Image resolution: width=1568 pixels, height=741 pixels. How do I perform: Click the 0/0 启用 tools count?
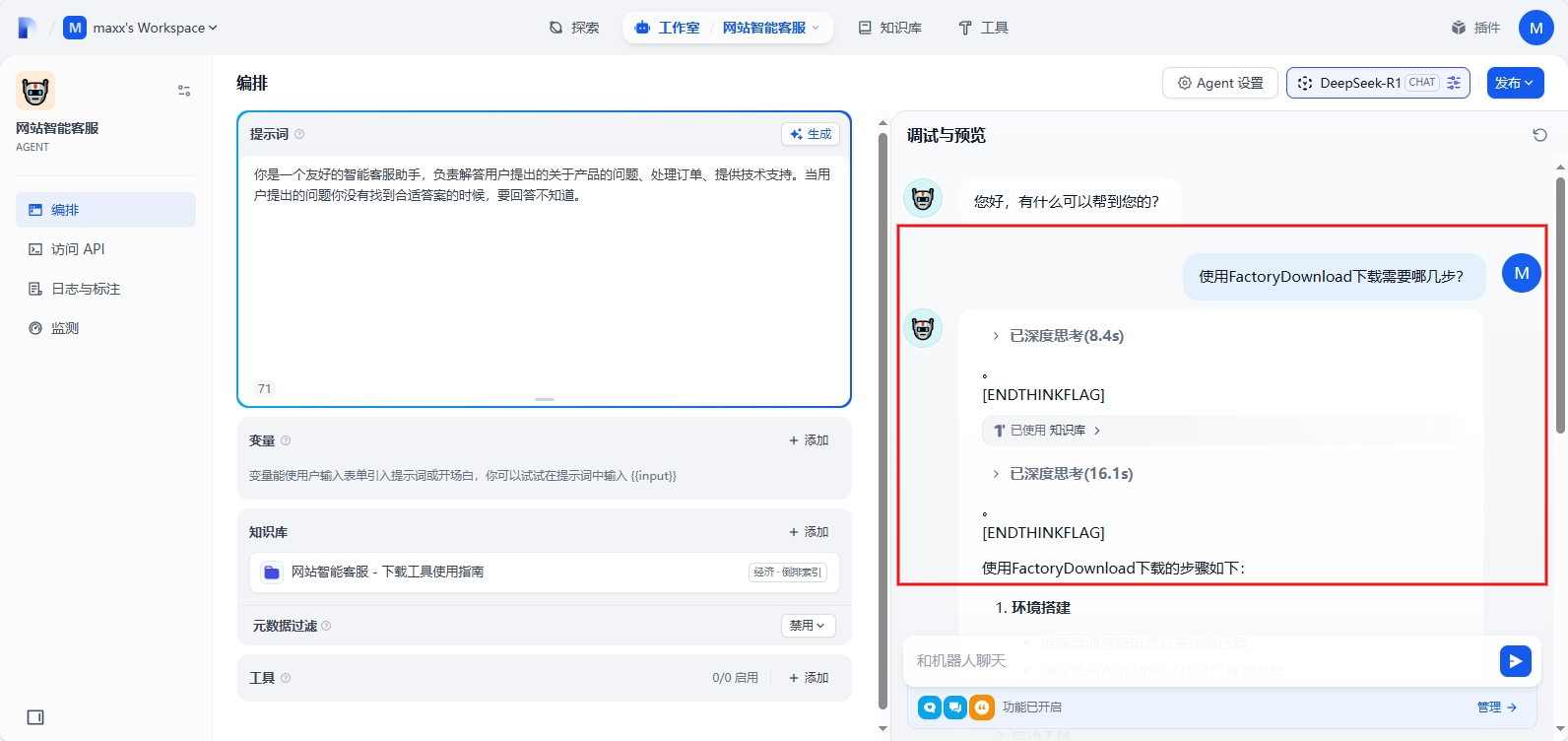(736, 678)
